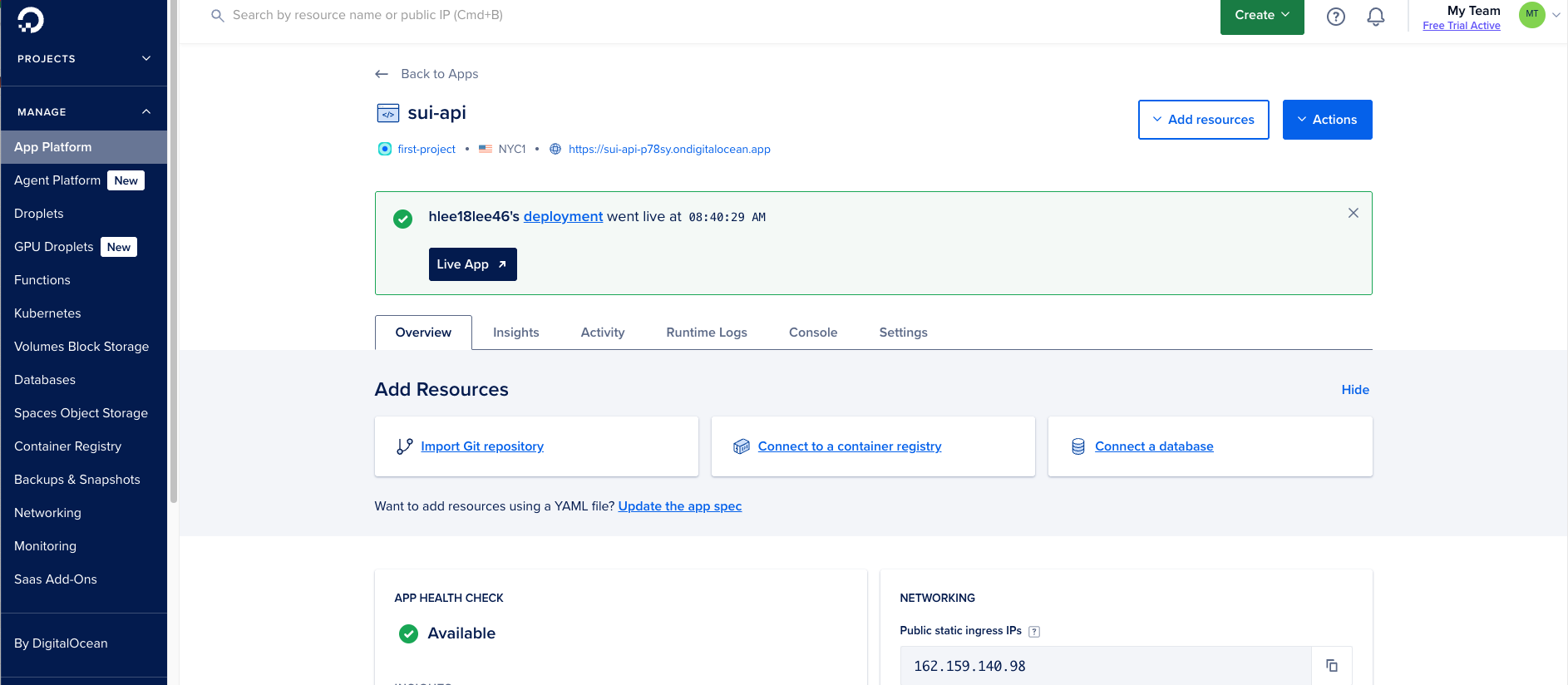
Task: Click the search magnifier icon
Action: [218, 16]
